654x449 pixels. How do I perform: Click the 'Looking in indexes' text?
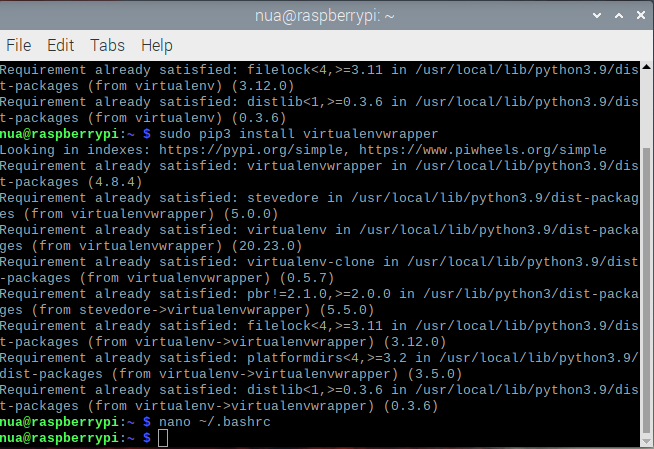tap(68, 150)
